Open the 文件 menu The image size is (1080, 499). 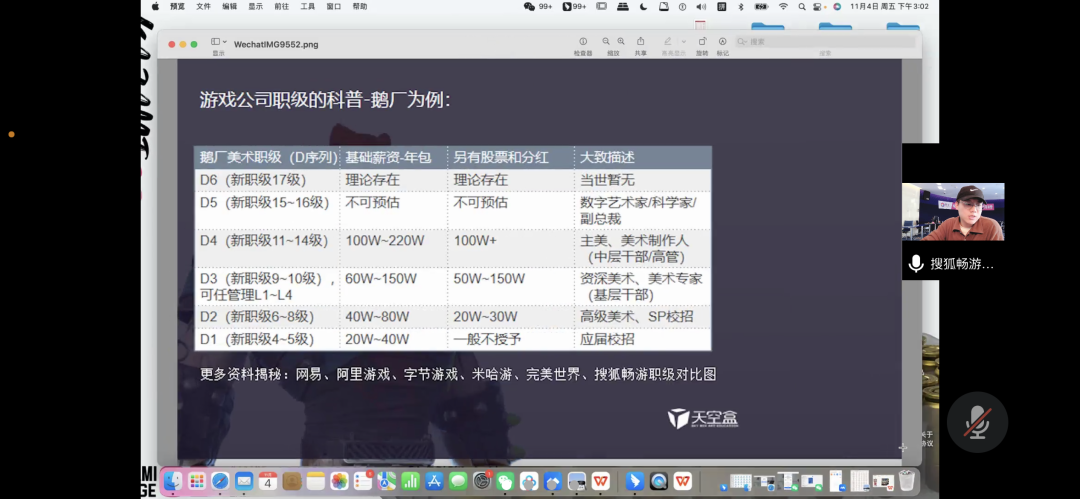click(x=203, y=6)
